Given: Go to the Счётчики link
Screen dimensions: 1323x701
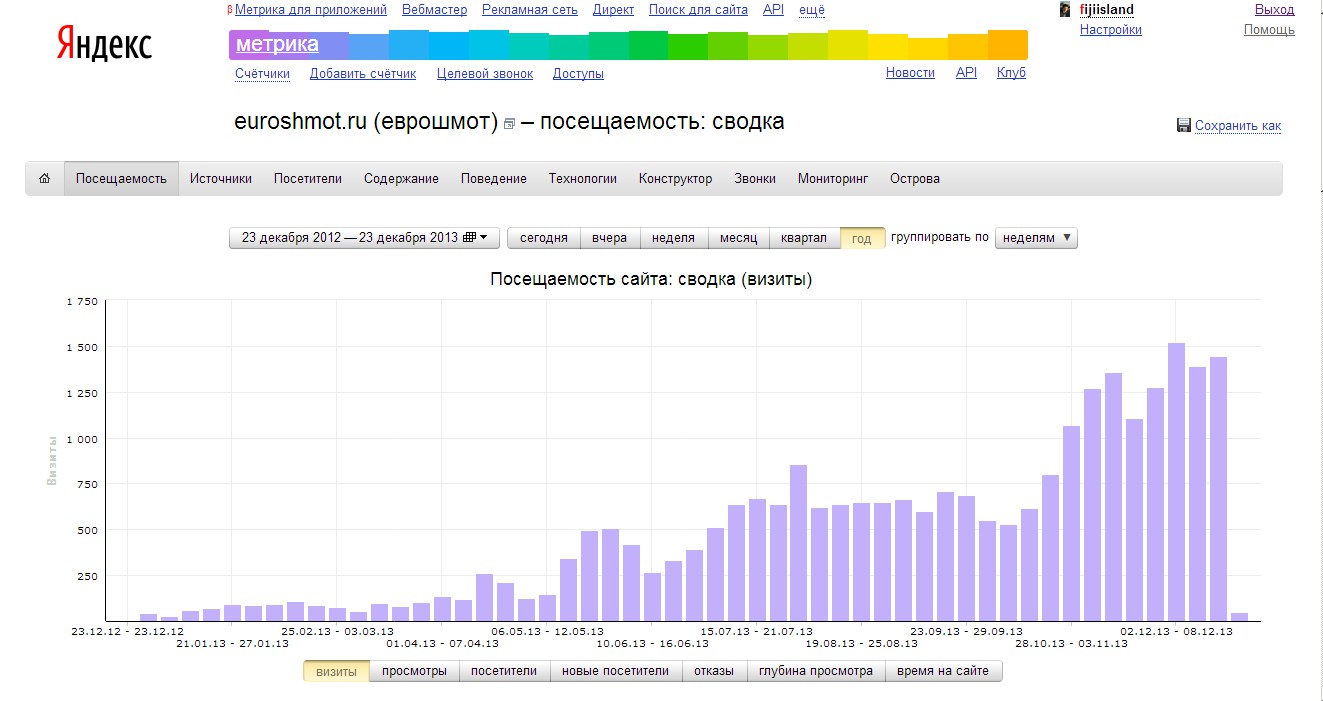Looking at the screenshot, I should coord(263,73).
